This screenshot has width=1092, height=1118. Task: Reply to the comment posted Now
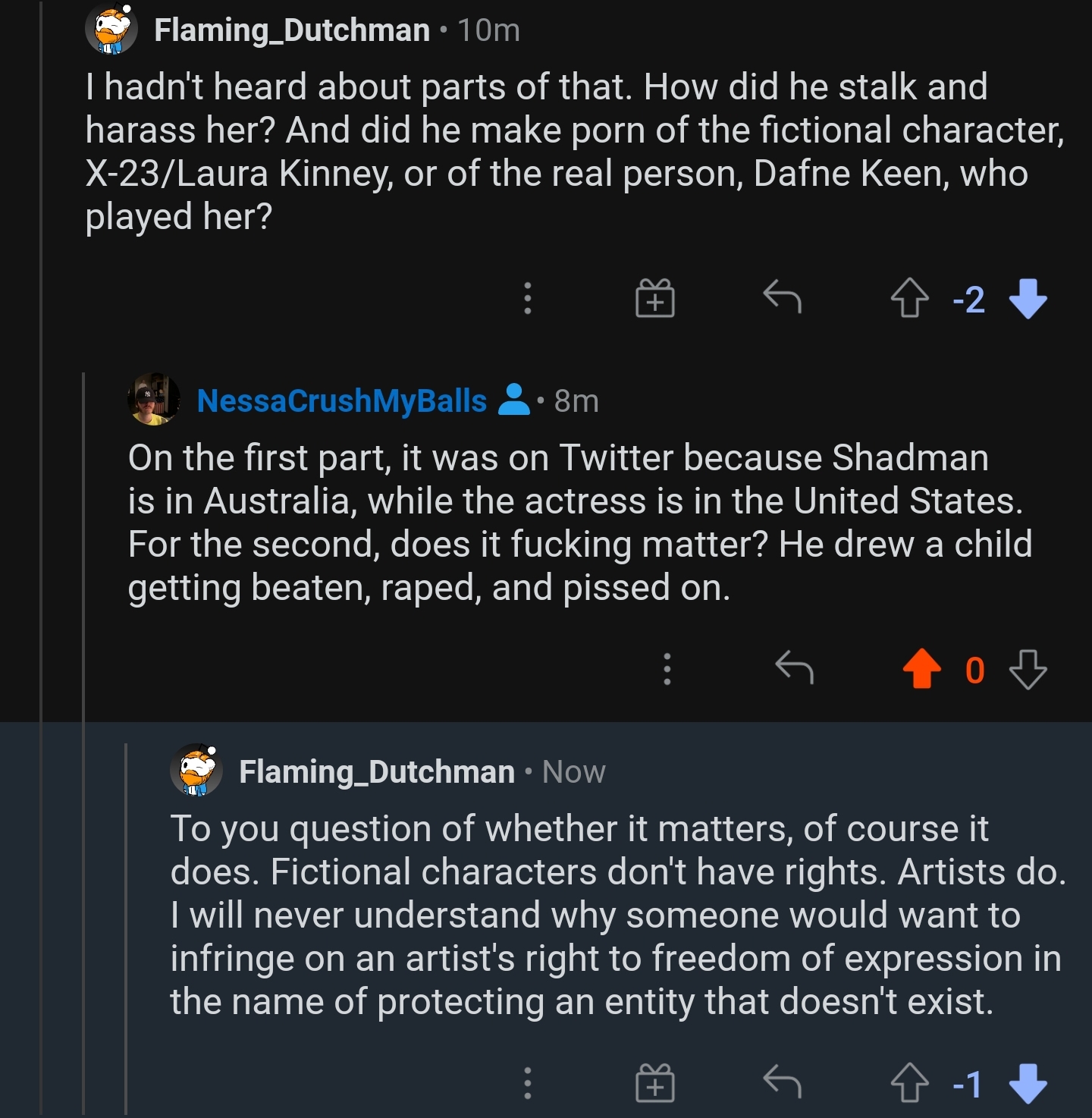click(782, 1082)
